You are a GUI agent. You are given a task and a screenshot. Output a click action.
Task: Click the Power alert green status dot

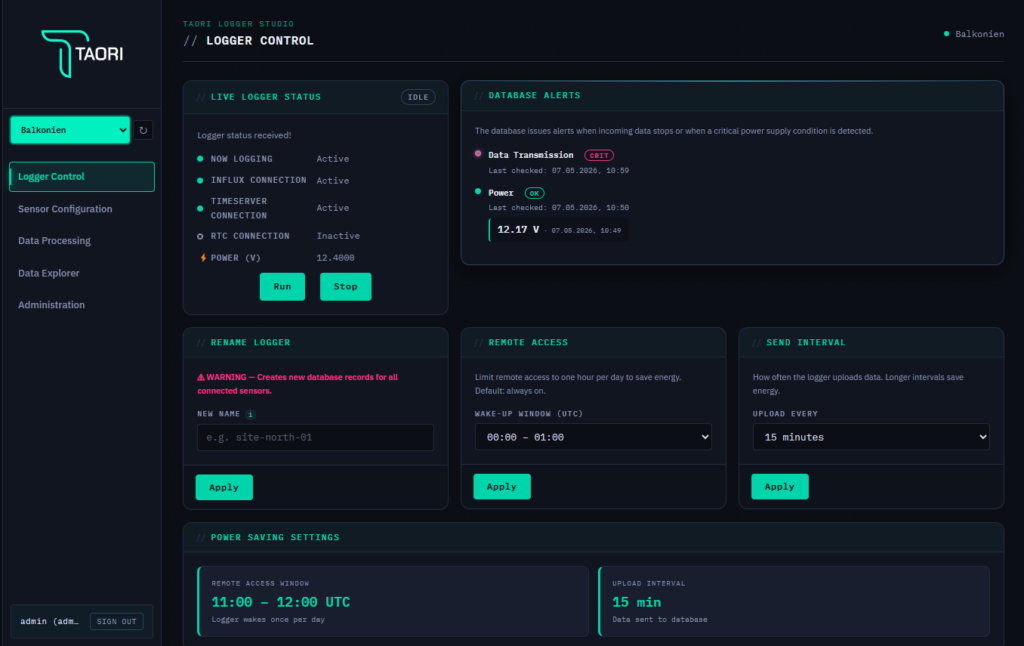[478, 191]
